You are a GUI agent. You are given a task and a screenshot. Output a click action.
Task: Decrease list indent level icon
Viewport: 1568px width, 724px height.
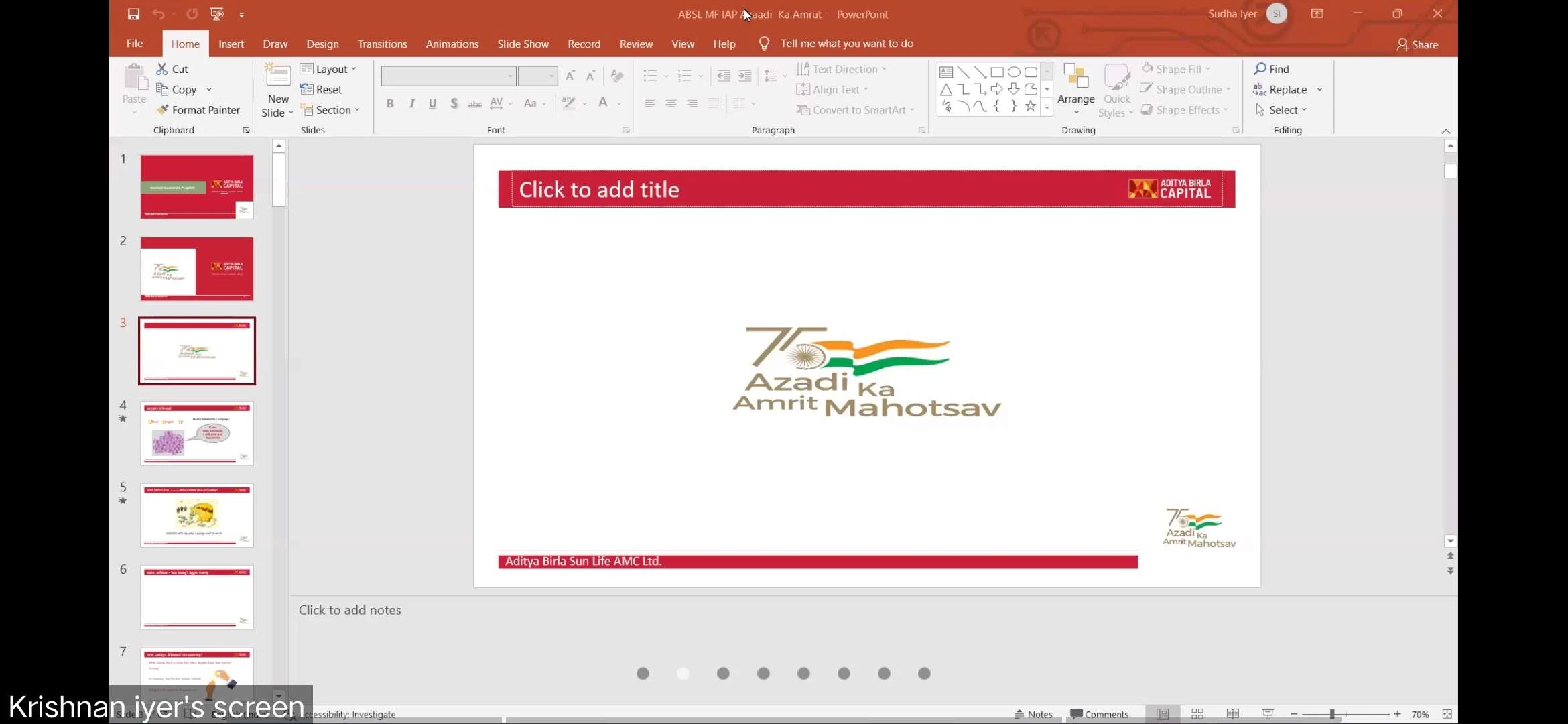[x=724, y=76]
